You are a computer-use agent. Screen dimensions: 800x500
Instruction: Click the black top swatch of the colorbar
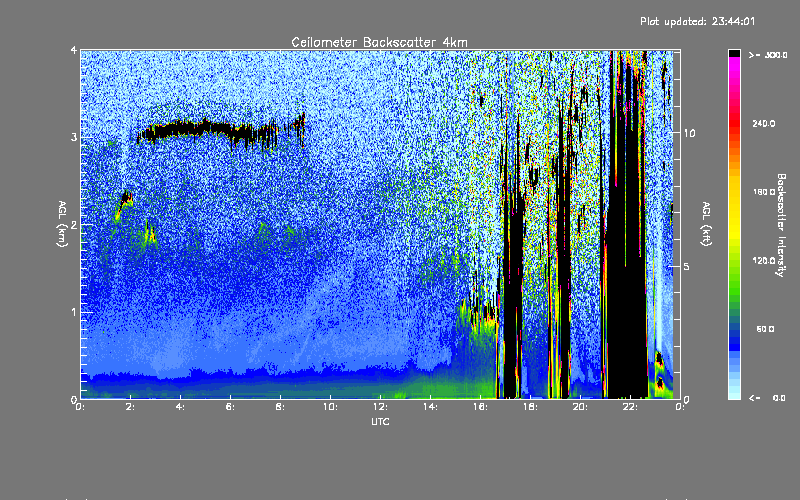[734, 54]
